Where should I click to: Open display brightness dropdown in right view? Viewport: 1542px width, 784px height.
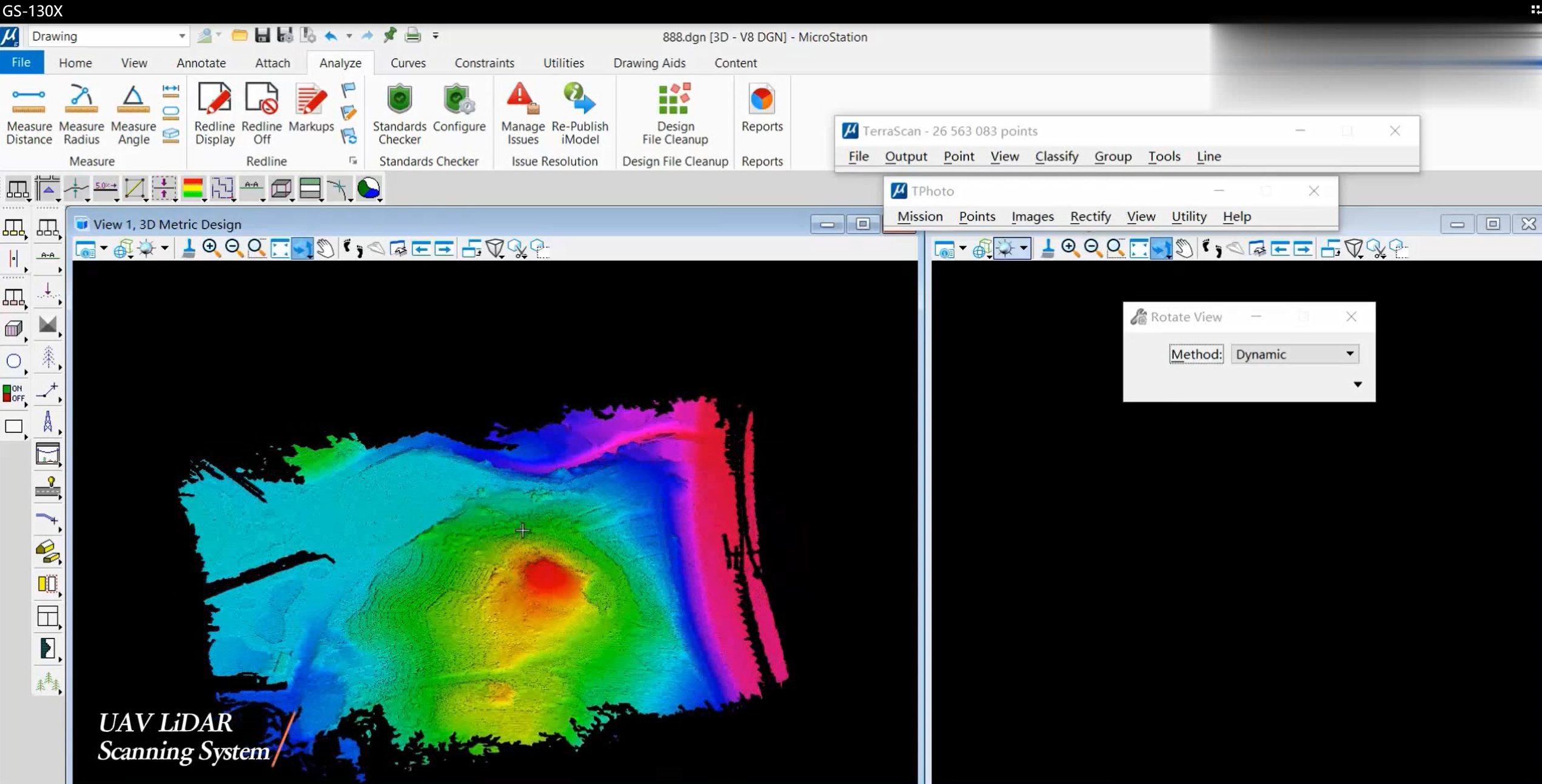click(x=1024, y=248)
